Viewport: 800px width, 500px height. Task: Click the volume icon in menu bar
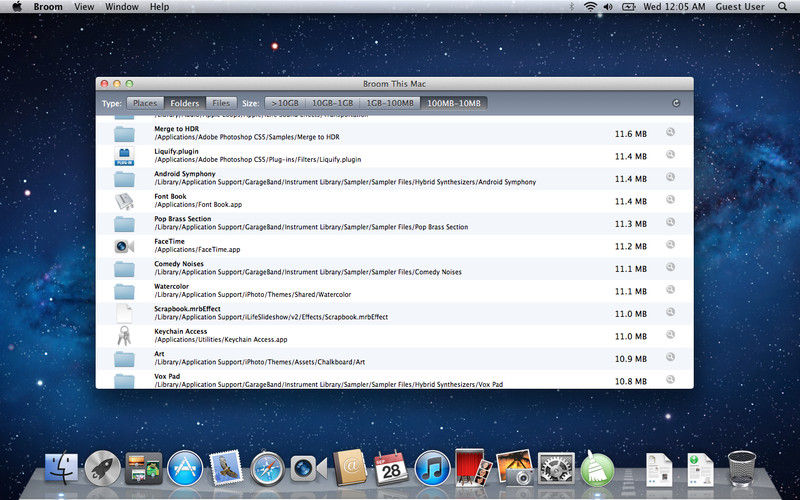(608, 7)
